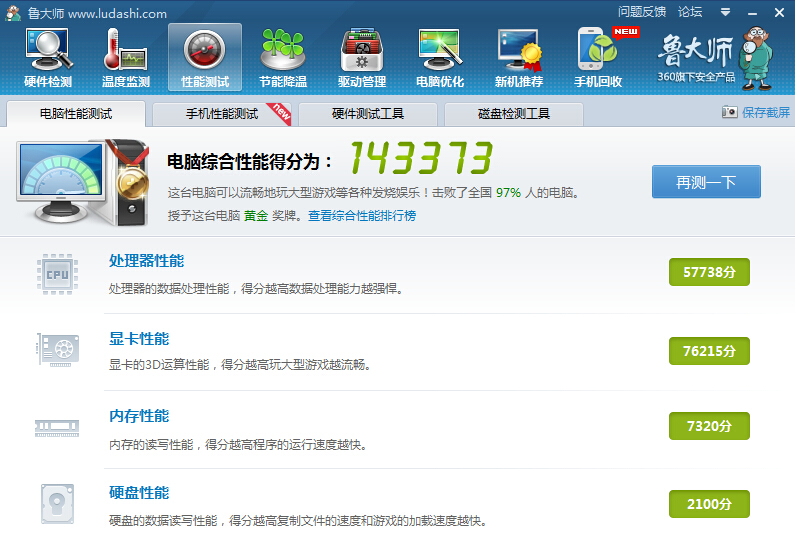Switch to 硬件测试工具 tab
795x545 pixels.
[x=368, y=114]
